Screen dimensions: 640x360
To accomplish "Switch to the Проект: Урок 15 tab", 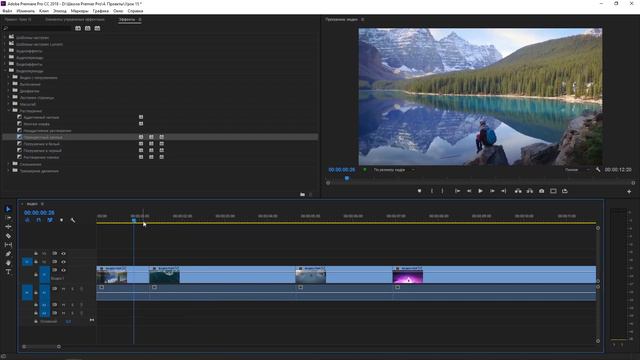I will click(x=18, y=19).
